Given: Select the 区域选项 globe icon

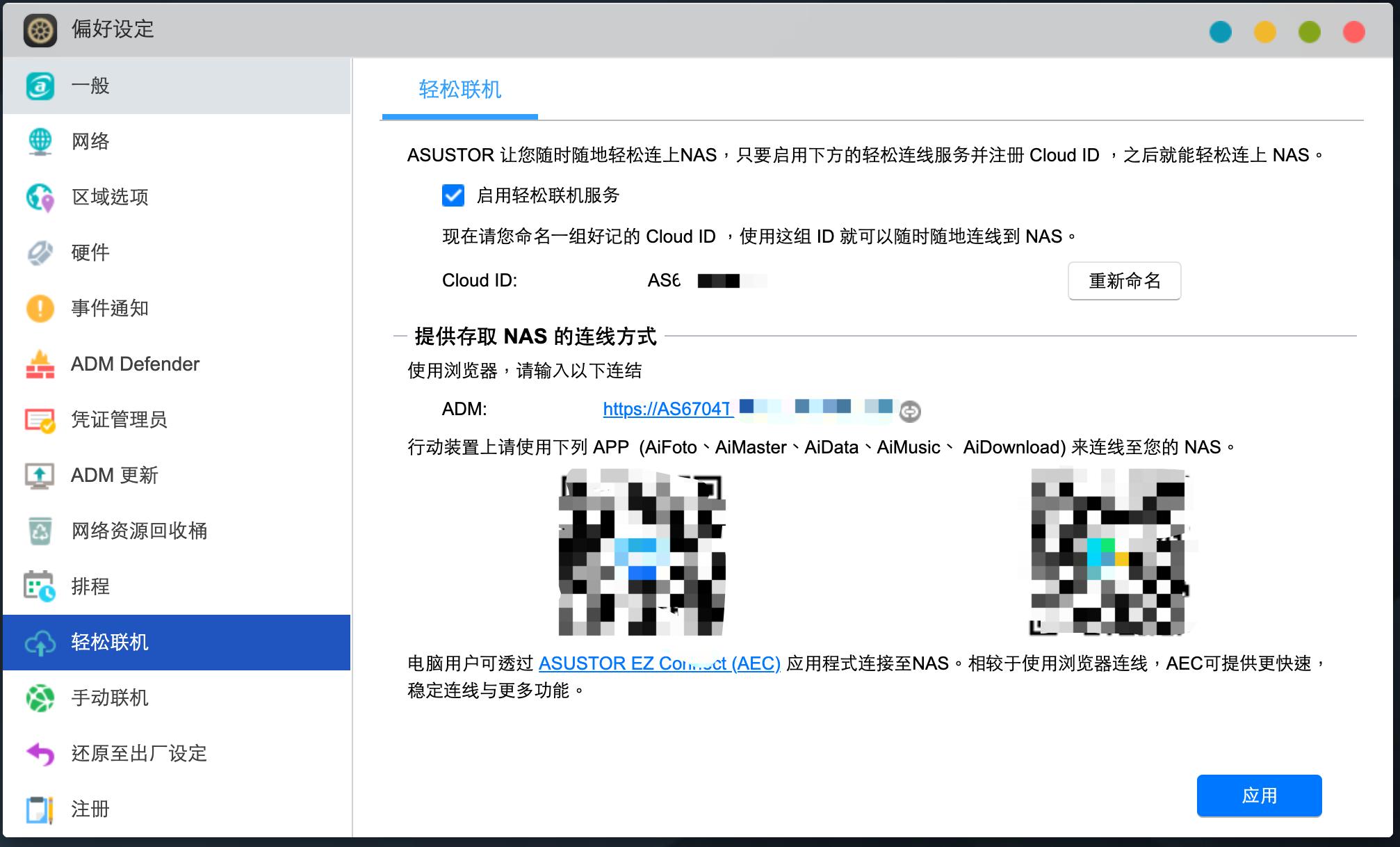Looking at the screenshot, I should pos(40,197).
